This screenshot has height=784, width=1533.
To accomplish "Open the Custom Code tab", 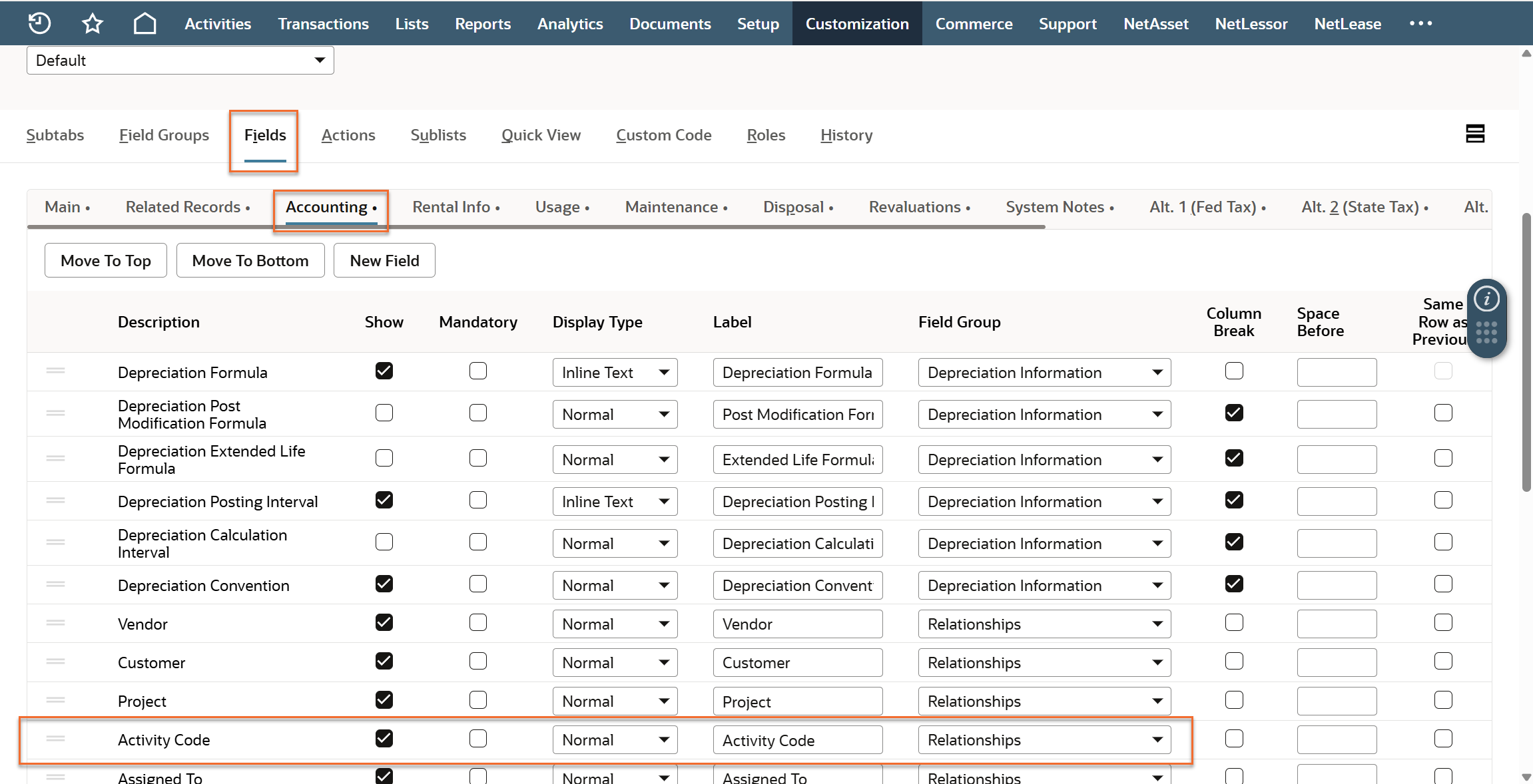I will 663,135.
